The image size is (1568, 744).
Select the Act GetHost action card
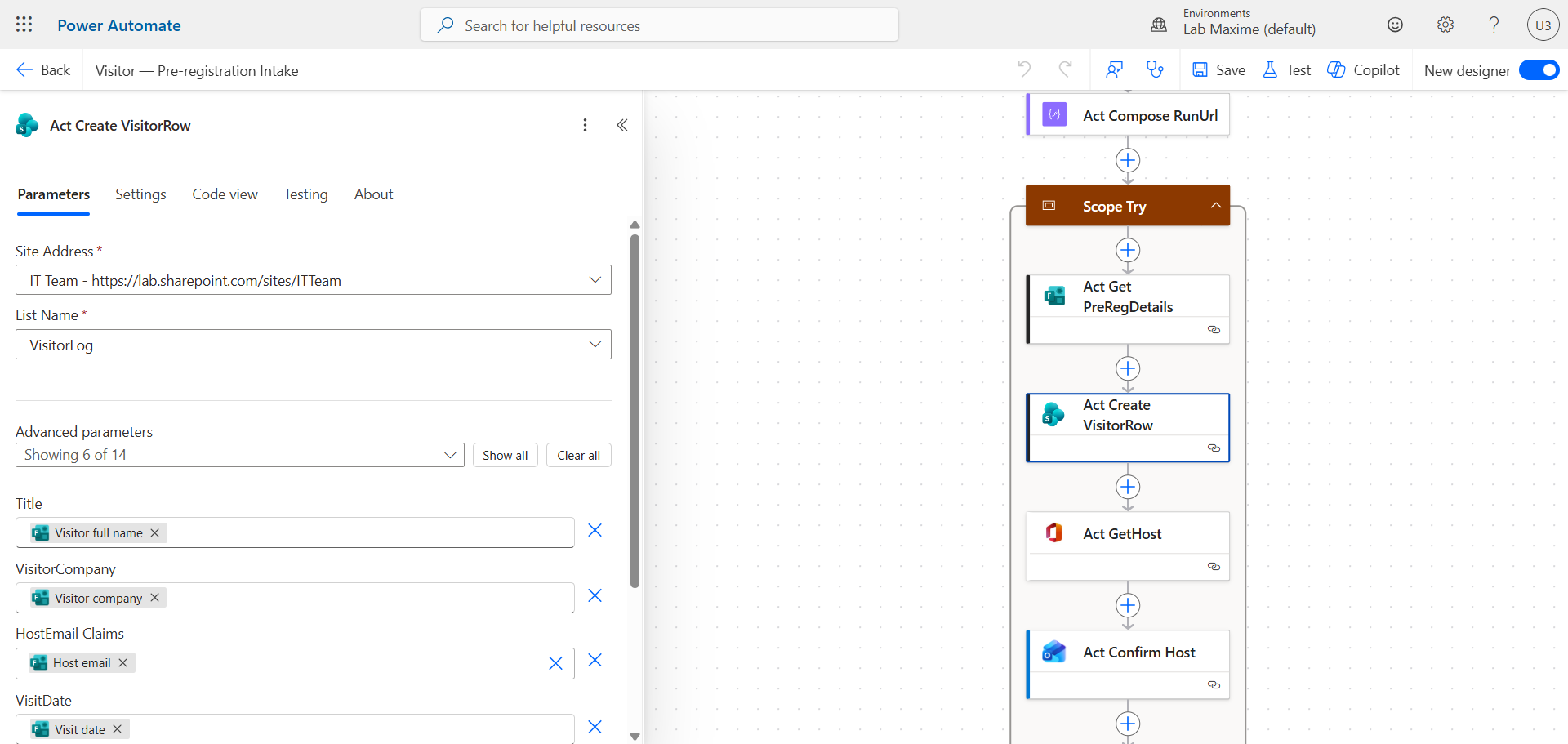1128,546
